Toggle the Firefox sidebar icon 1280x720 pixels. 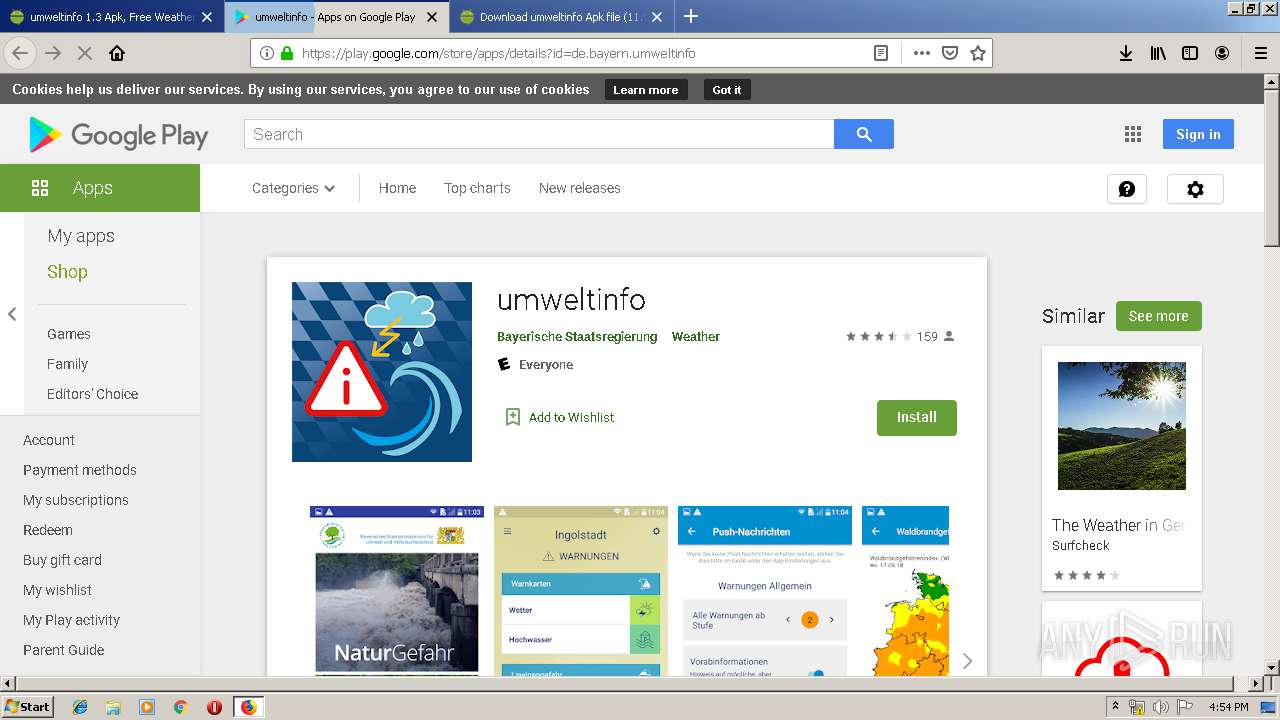(1190, 54)
